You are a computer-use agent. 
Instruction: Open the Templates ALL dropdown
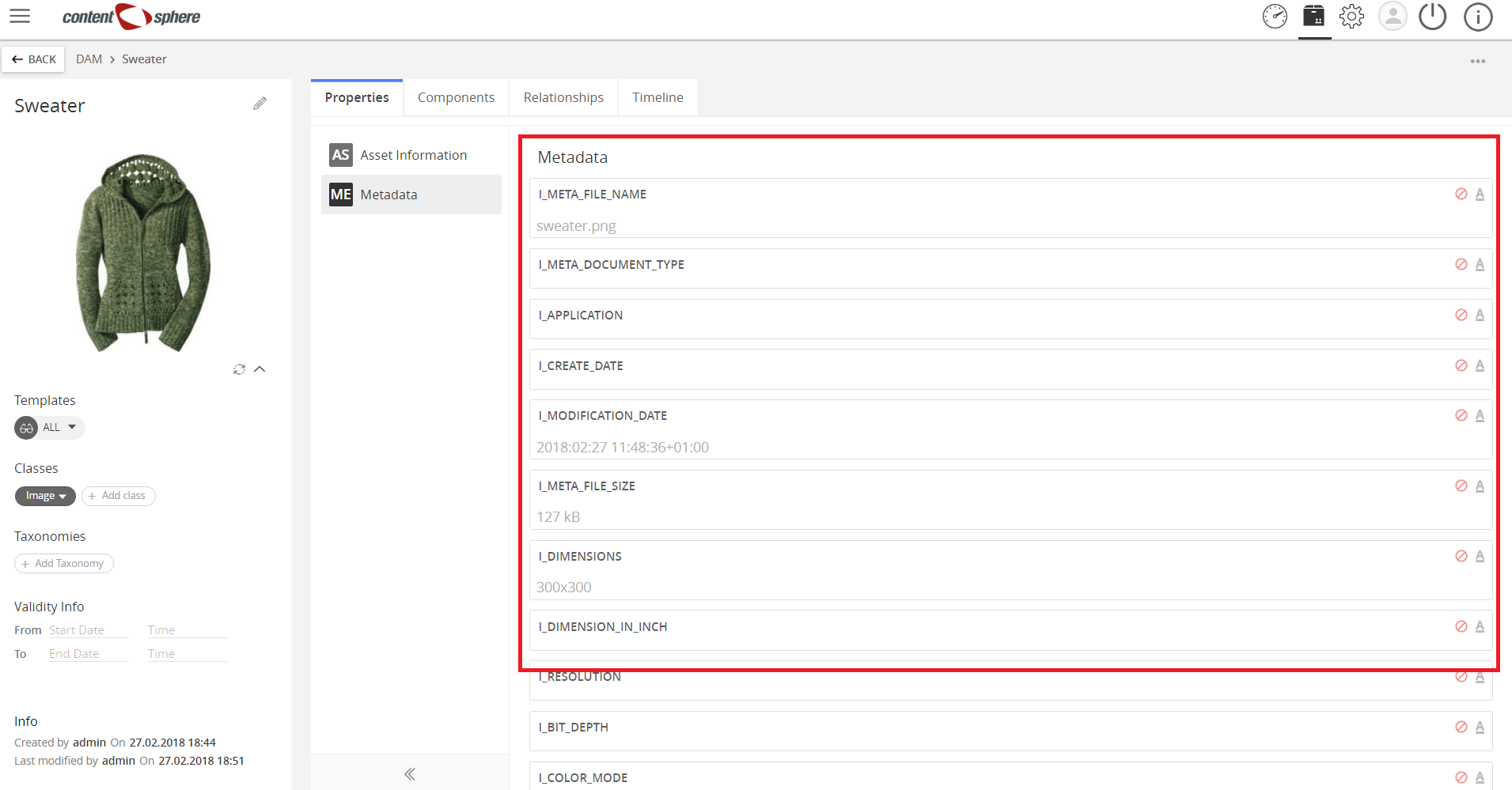(49, 428)
